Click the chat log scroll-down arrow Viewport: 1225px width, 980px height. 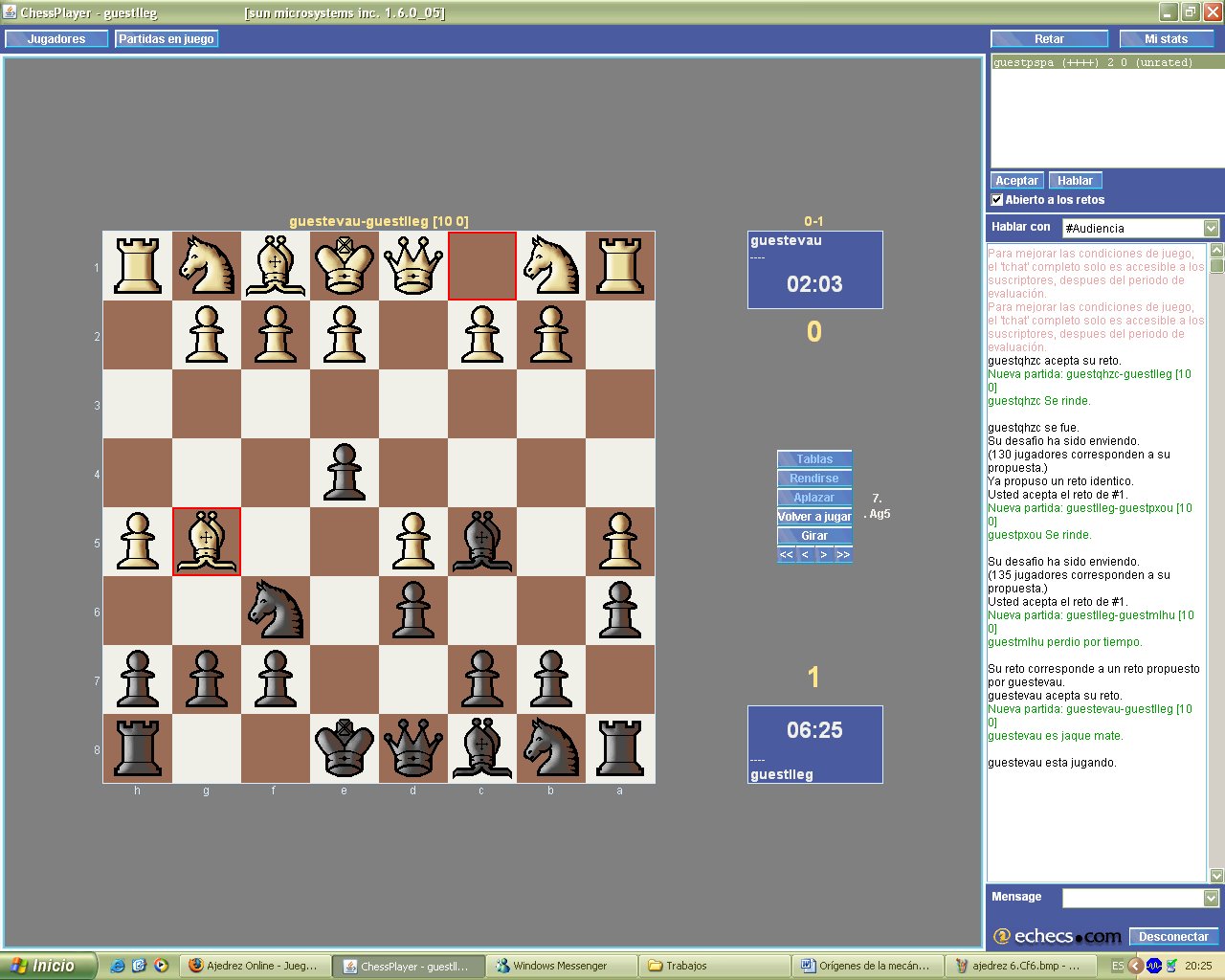1216,875
